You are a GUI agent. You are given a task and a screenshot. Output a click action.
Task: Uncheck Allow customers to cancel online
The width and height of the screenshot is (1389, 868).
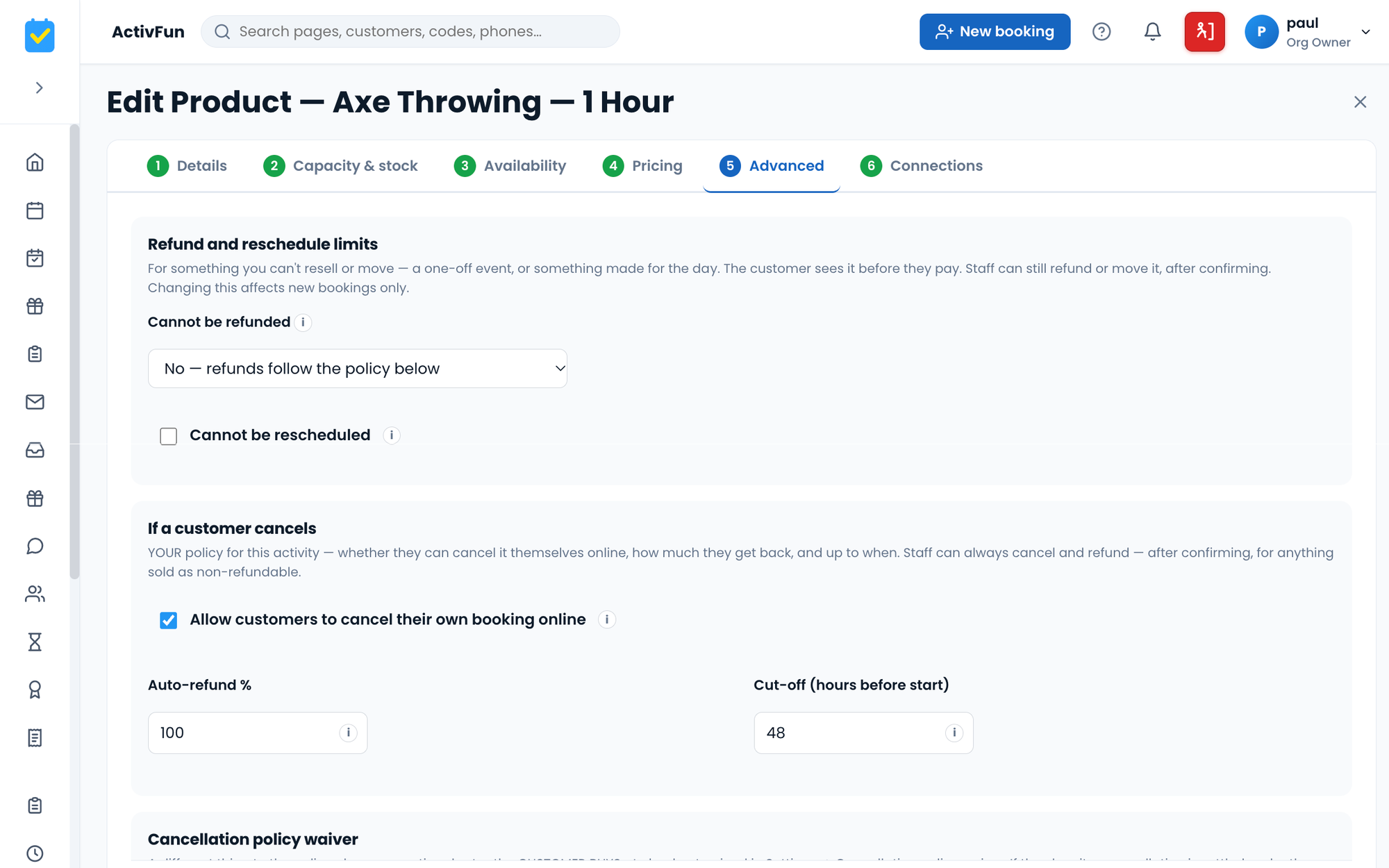169,620
